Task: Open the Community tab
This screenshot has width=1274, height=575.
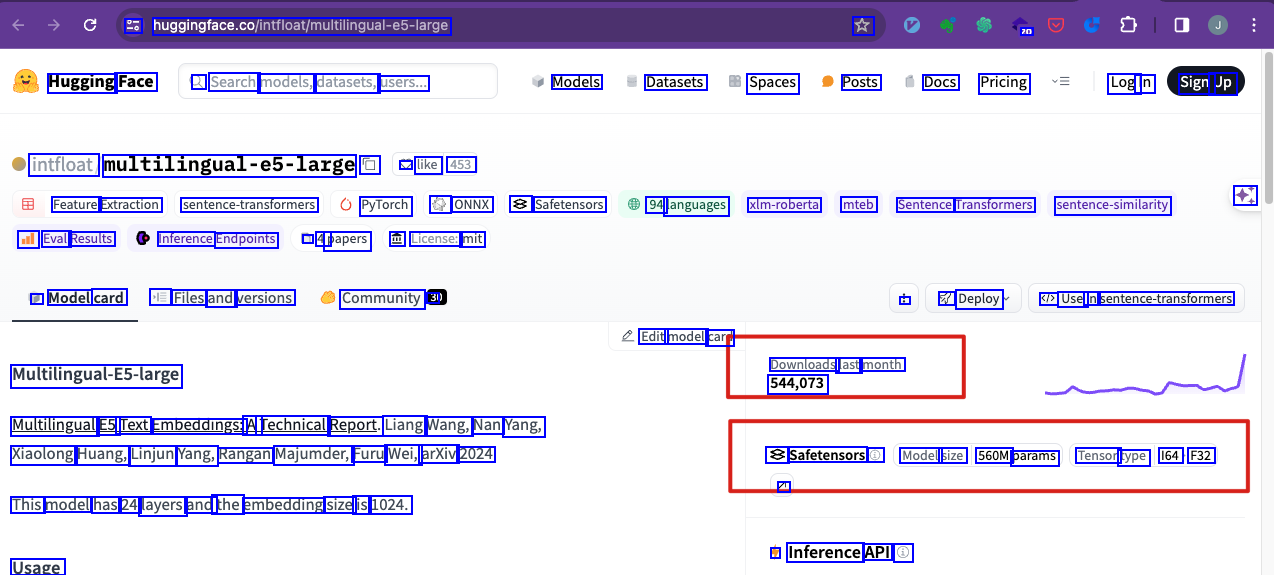Action: point(381,298)
